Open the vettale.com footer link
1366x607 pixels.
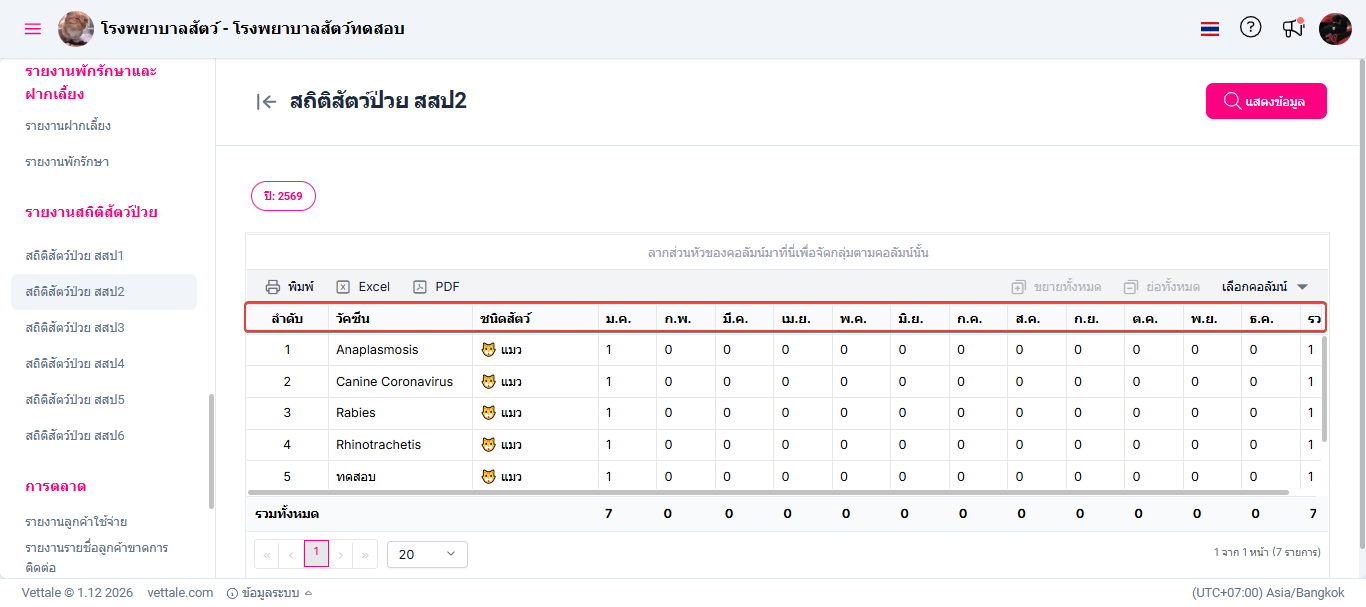point(180,593)
